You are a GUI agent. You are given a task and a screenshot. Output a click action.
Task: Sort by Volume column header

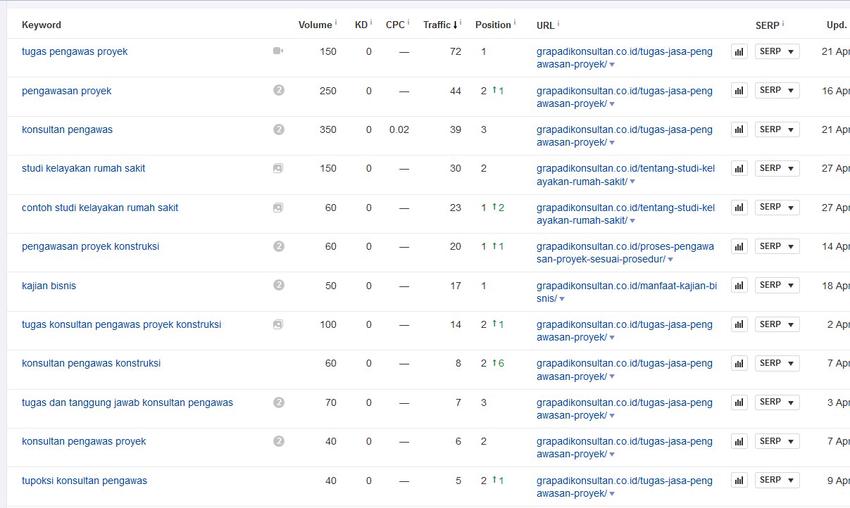[315, 25]
